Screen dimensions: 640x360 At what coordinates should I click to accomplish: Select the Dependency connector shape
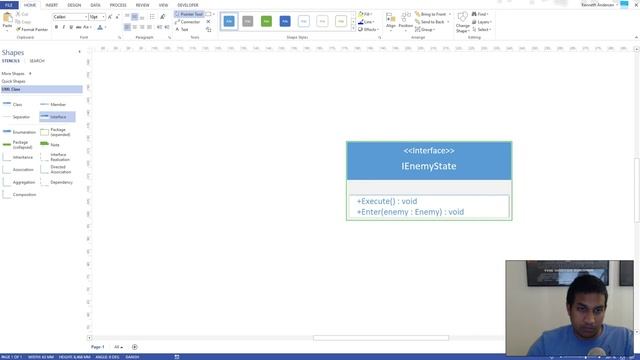pos(57,182)
